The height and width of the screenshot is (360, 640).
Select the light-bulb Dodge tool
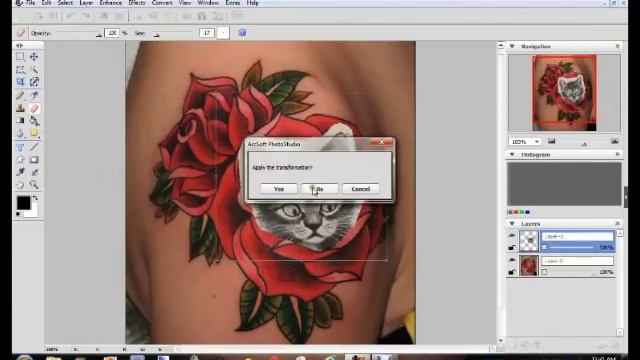point(34,133)
